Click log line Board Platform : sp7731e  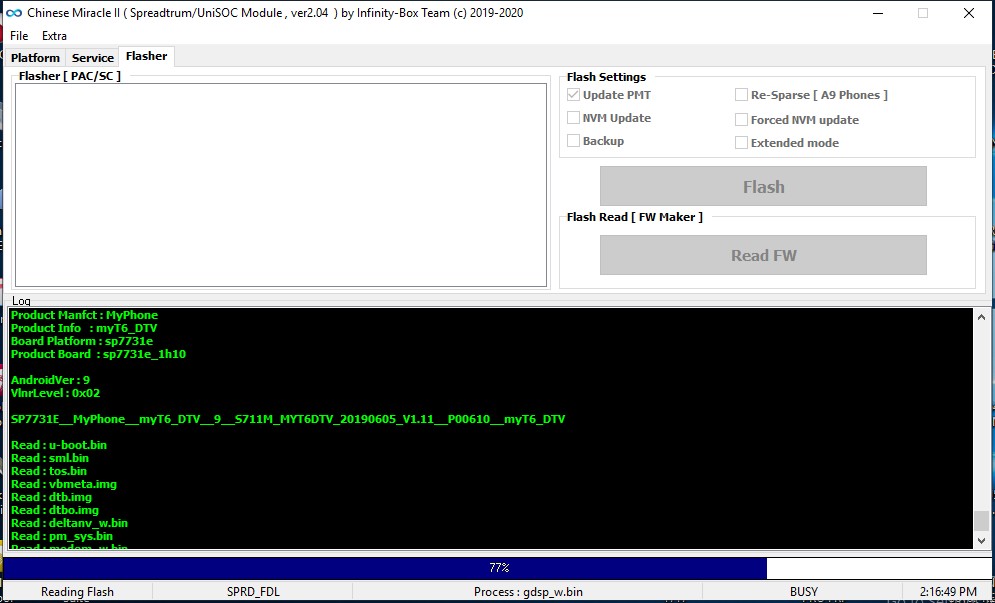point(82,341)
